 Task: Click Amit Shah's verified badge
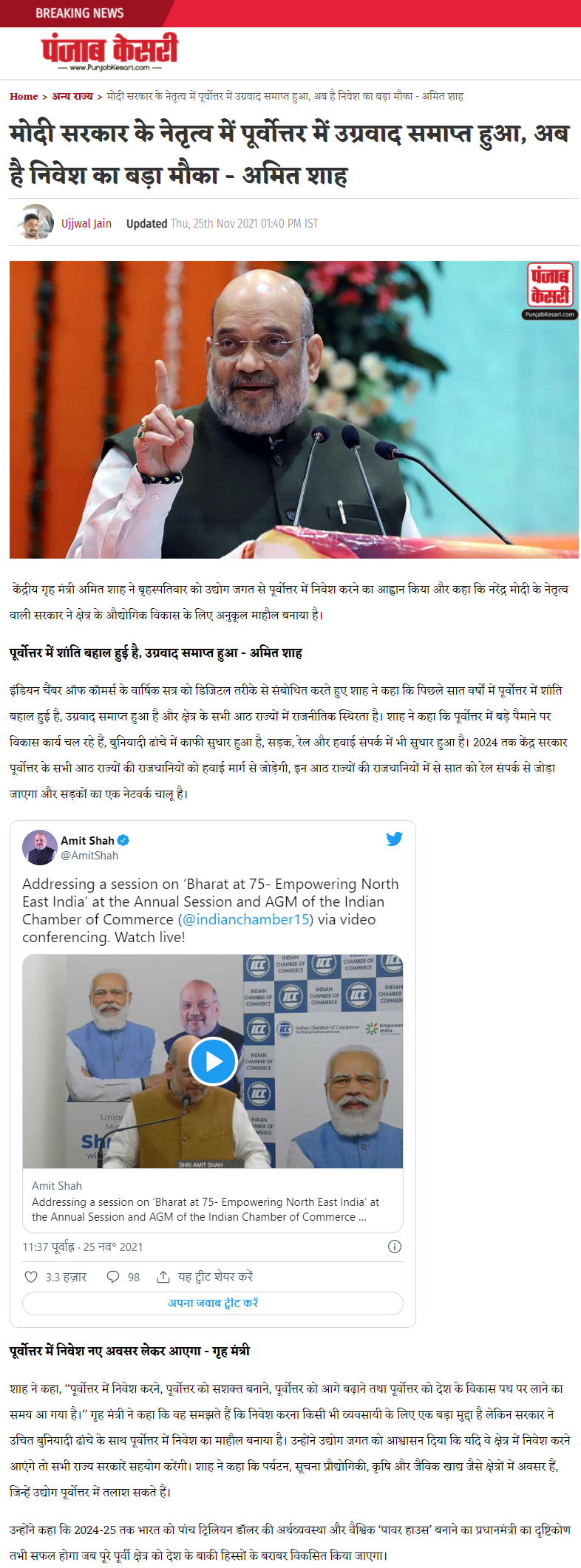click(123, 840)
